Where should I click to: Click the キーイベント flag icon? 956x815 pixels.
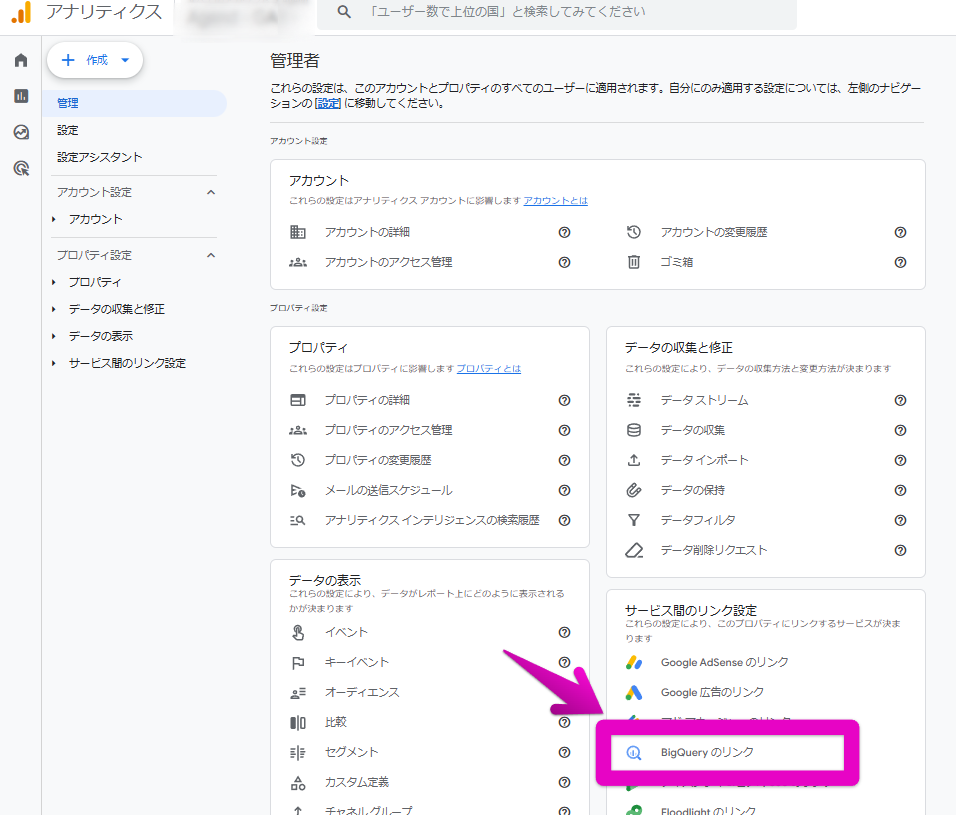point(298,663)
